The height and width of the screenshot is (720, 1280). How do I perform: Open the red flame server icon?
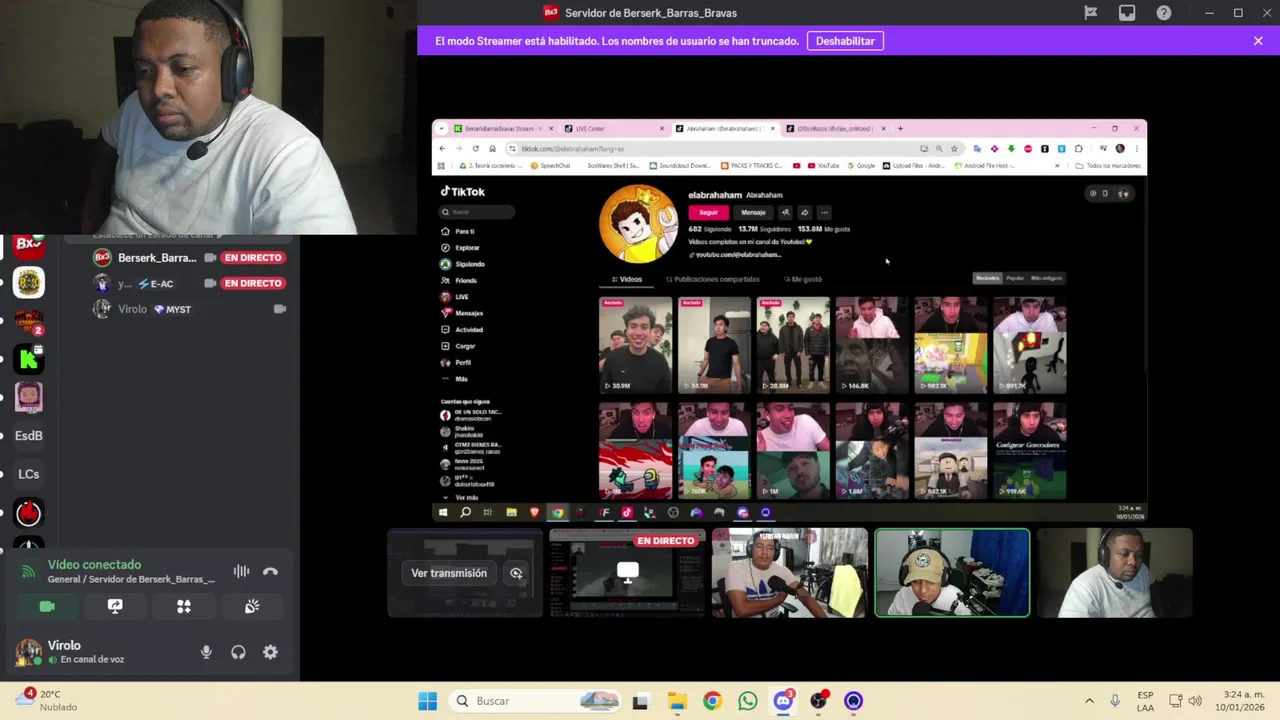pos(29,513)
